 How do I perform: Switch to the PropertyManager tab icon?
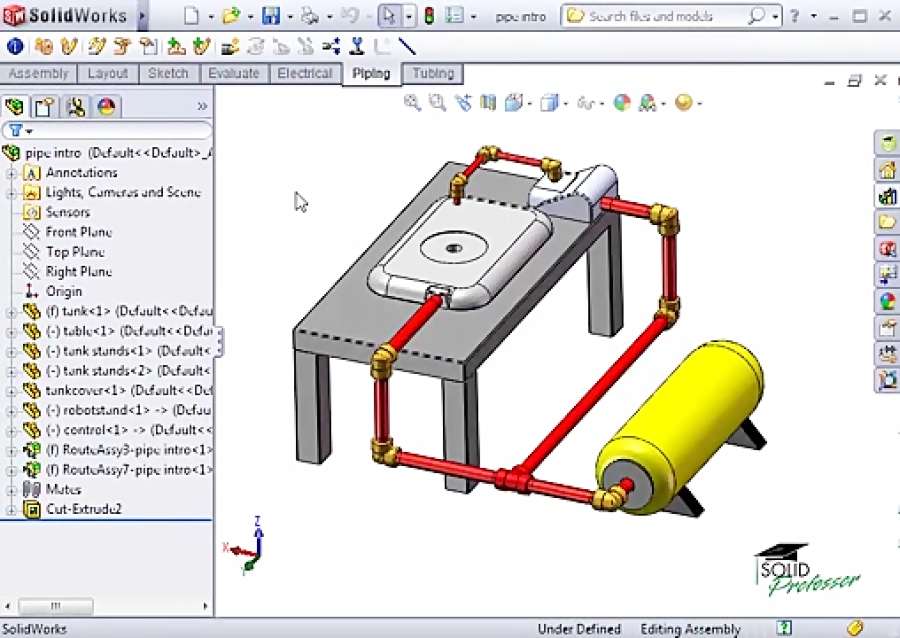point(45,106)
